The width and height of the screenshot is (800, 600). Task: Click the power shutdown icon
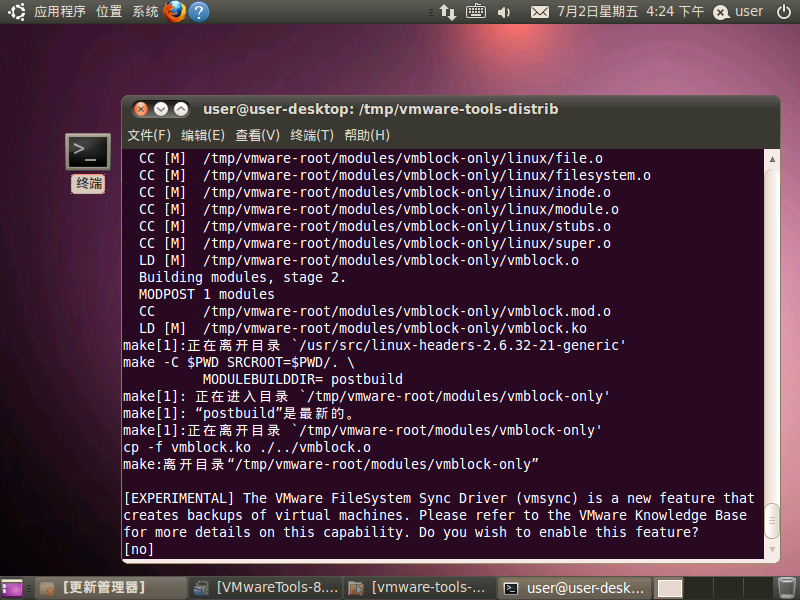(722, 12)
